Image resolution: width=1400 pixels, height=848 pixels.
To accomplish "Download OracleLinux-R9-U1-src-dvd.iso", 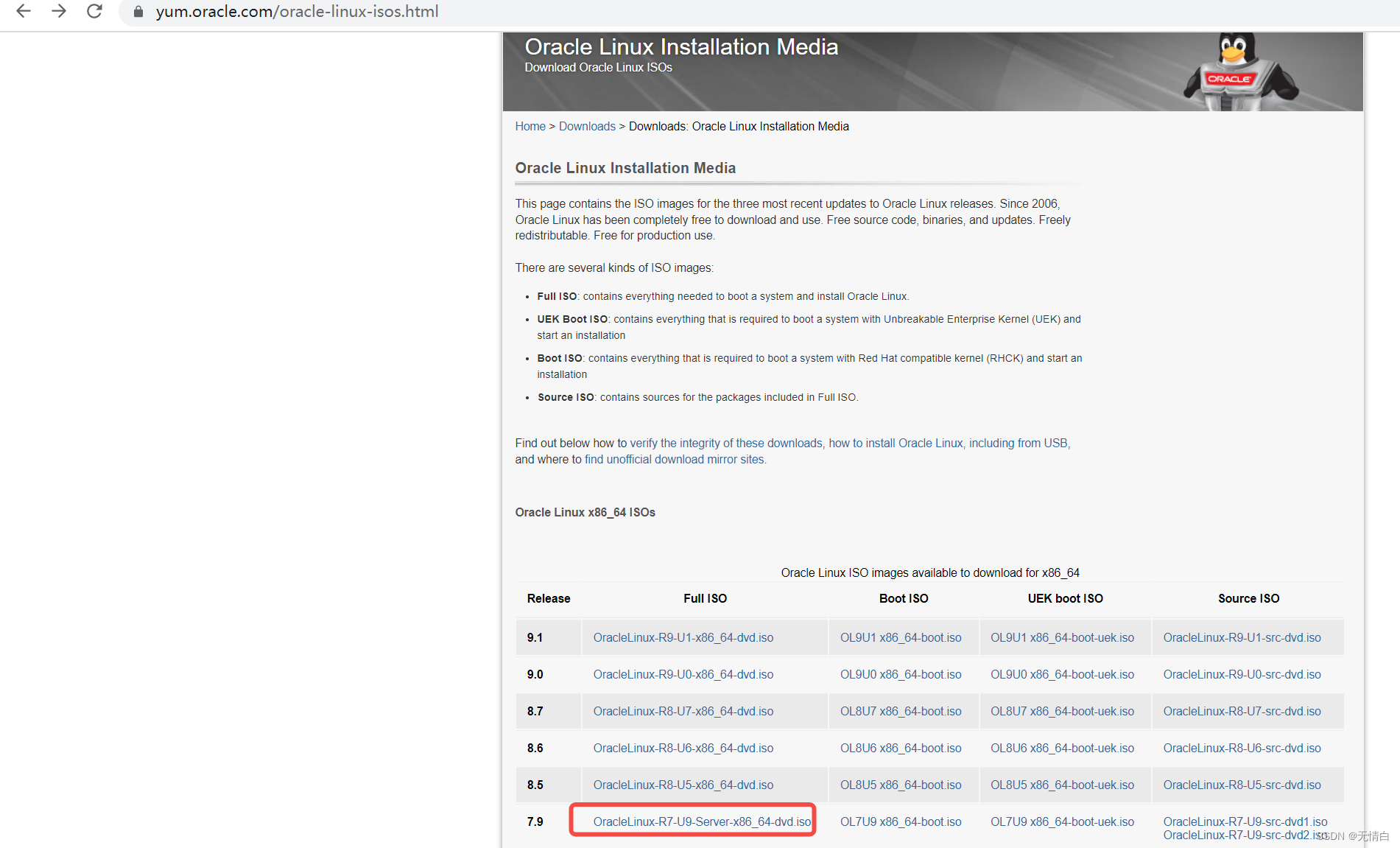I will pyautogui.click(x=1242, y=637).
